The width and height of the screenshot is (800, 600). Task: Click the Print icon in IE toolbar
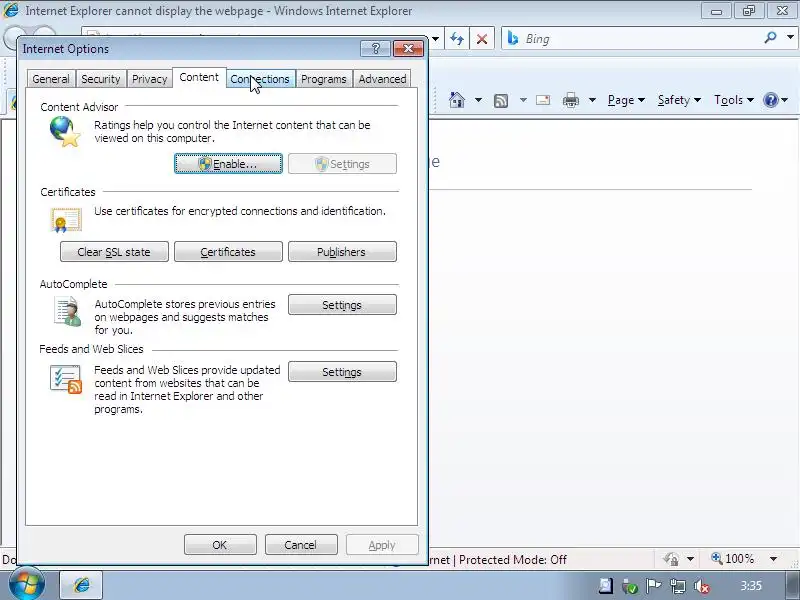coord(570,101)
